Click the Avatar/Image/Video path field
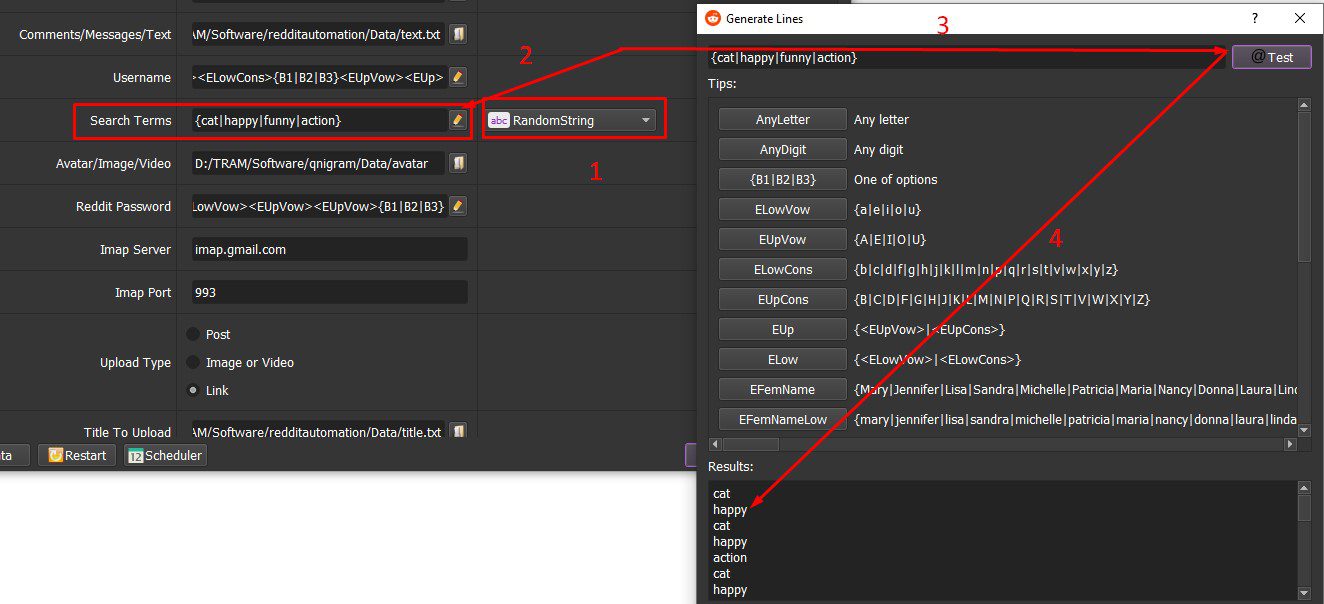The width and height of the screenshot is (1324, 604). coord(319,163)
